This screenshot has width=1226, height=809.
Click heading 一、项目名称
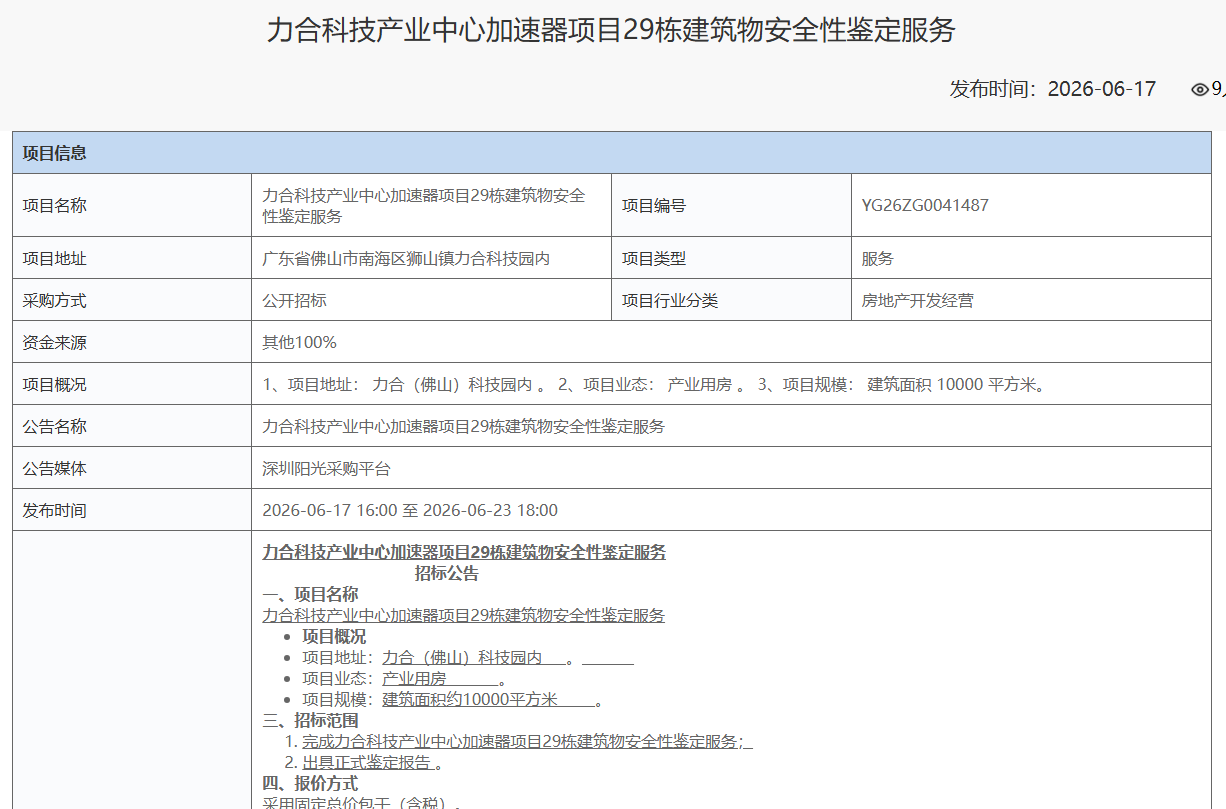pyautogui.click(x=310, y=595)
